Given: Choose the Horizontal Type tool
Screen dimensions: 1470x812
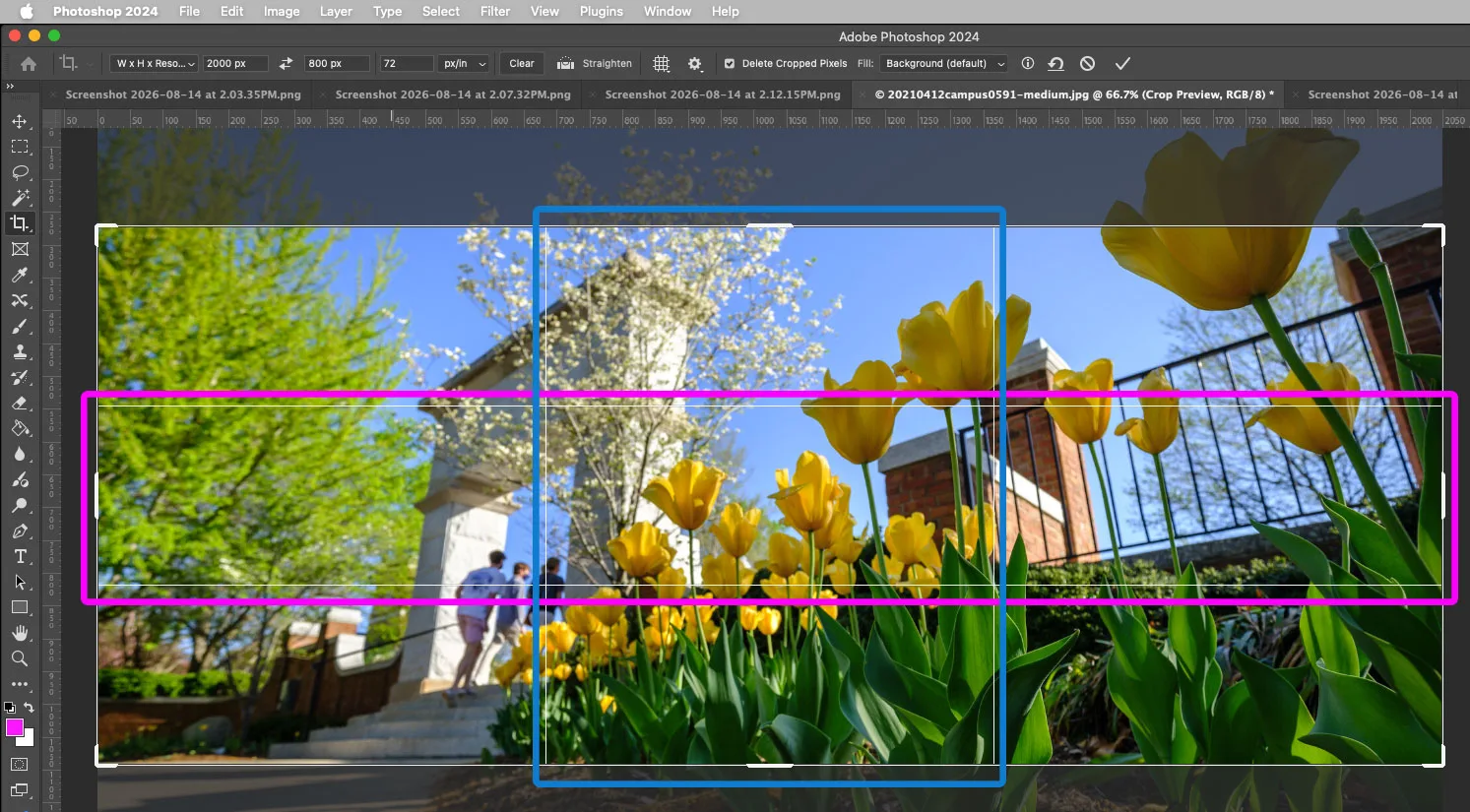Looking at the screenshot, I should click(20, 556).
